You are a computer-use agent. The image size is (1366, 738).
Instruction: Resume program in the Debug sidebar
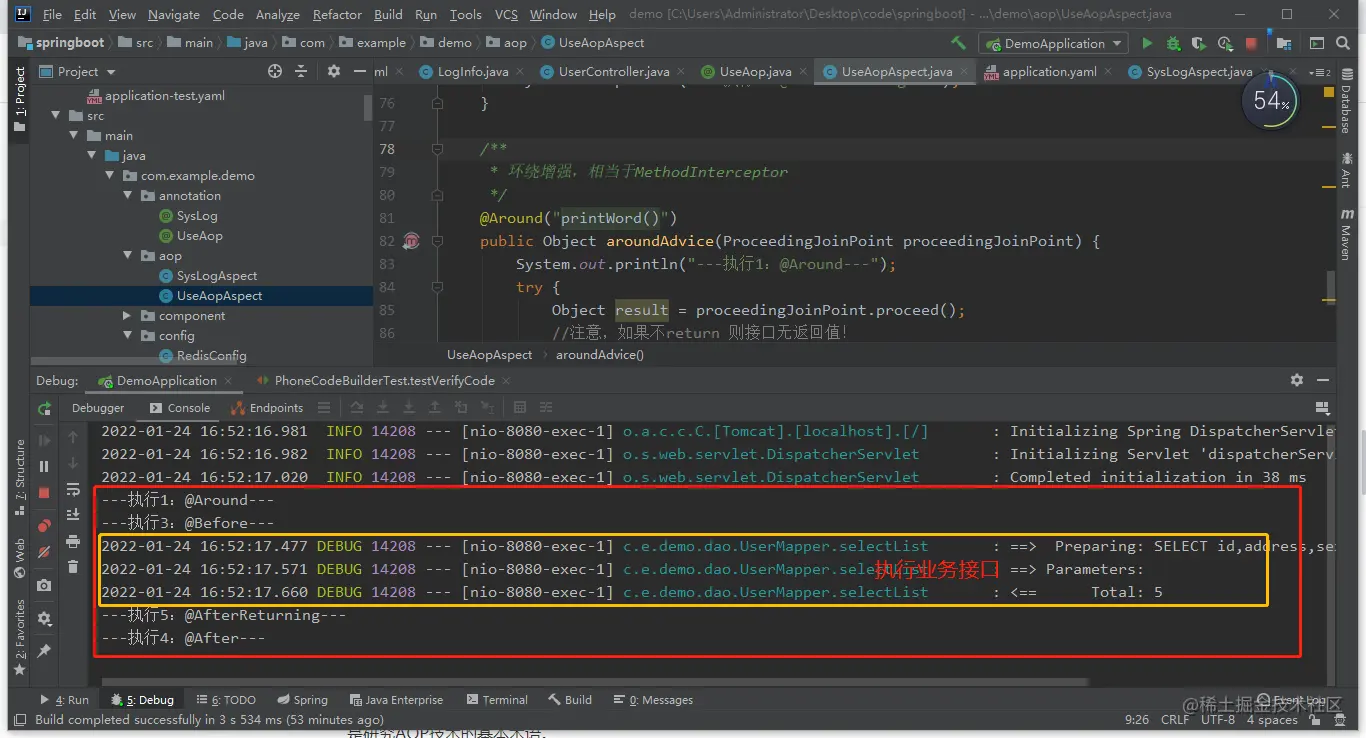[x=44, y=440]
